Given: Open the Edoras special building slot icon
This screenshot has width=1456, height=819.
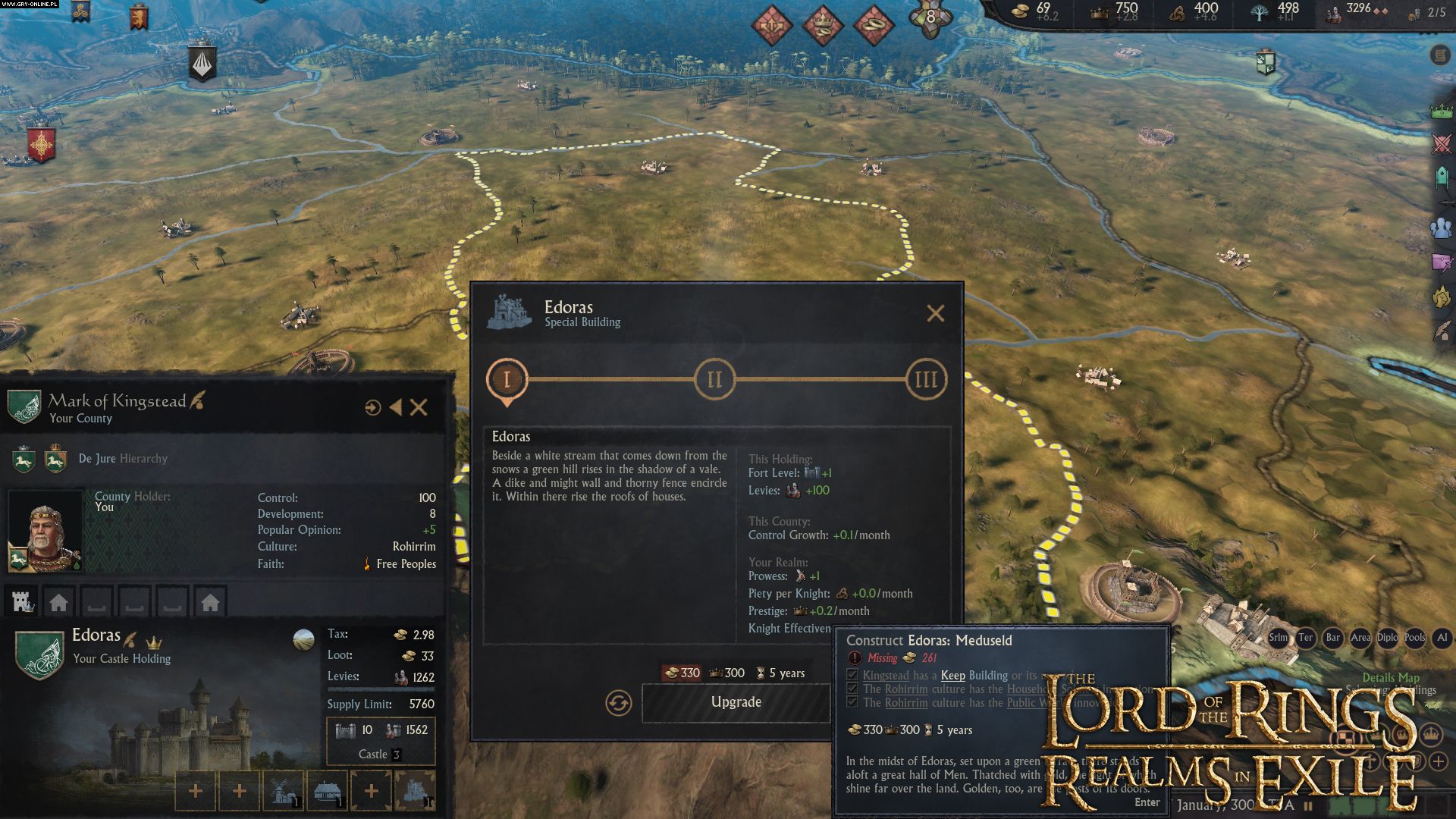Looking at the screenshot, I should (x=415, y=791).
